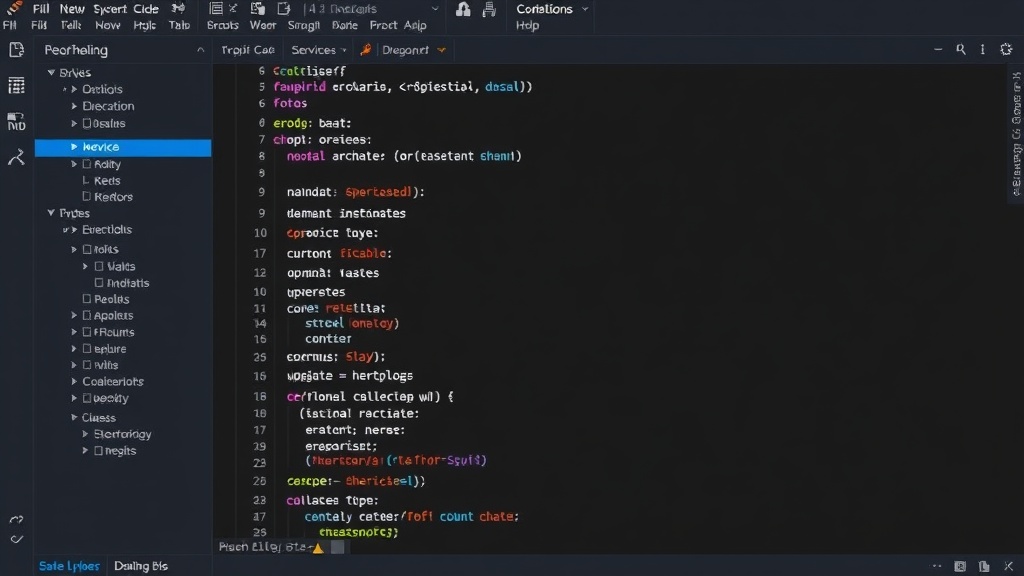1024x576 pixels.
Task: Toggle the Vialts checkbox
Action: (99, 266)
